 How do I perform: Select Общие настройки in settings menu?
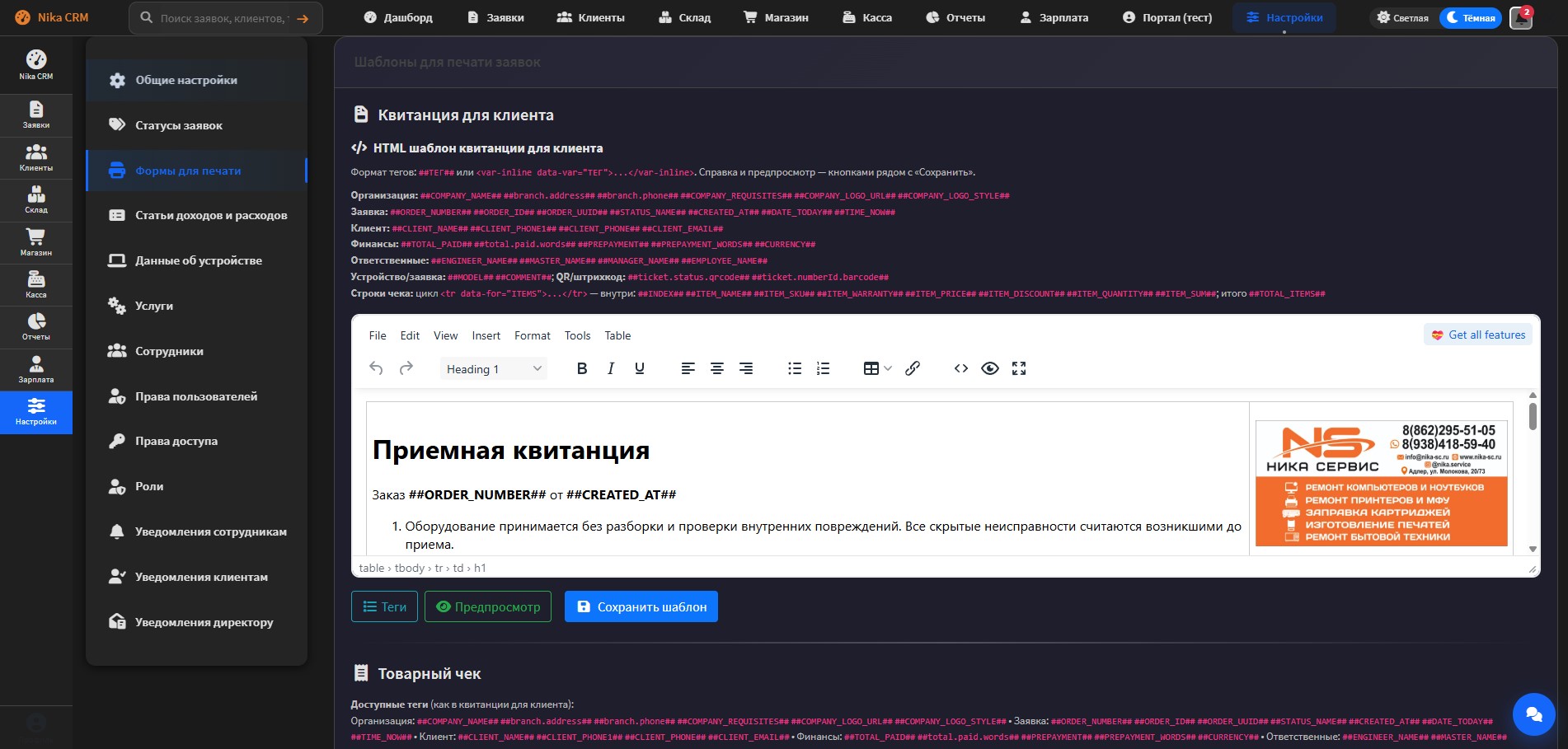196,80
